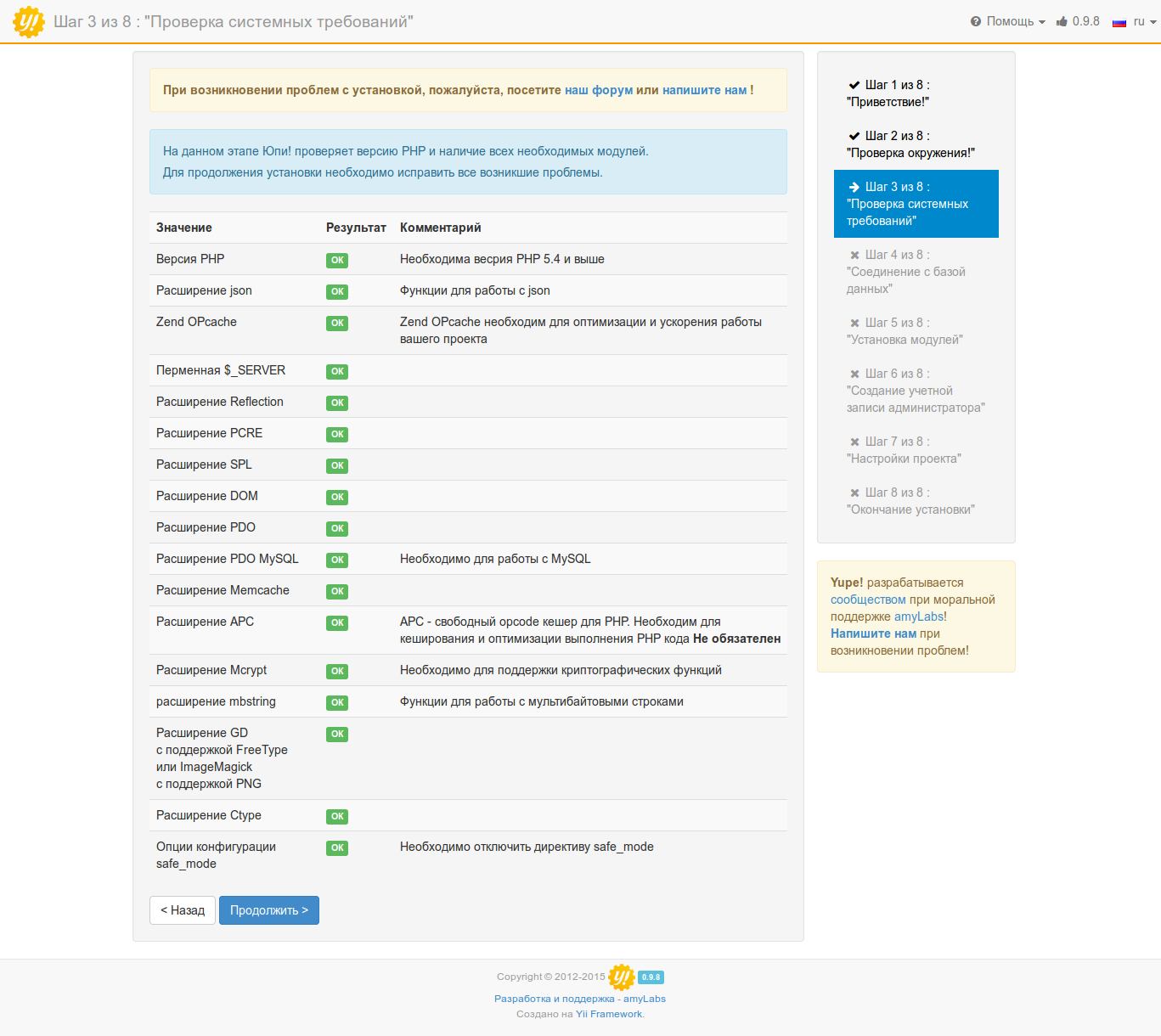Open the Помощь dropdown menu

coord(1010,22)
